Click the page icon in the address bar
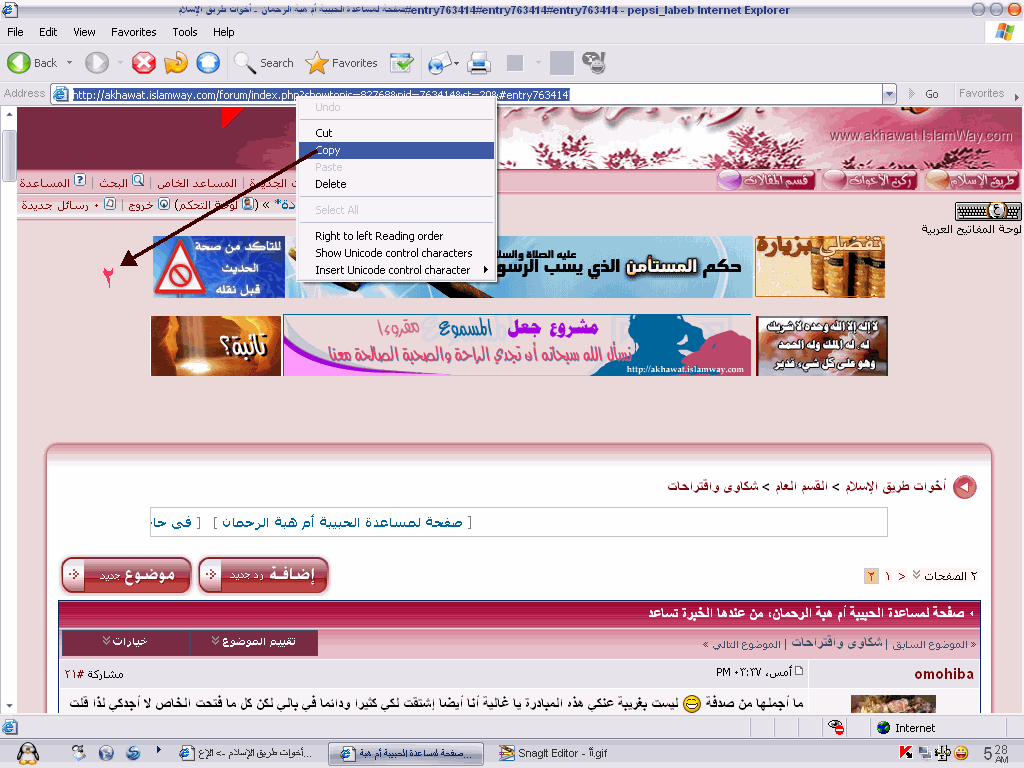Viewport: 1024px width, 768px height. coord(60,94)
